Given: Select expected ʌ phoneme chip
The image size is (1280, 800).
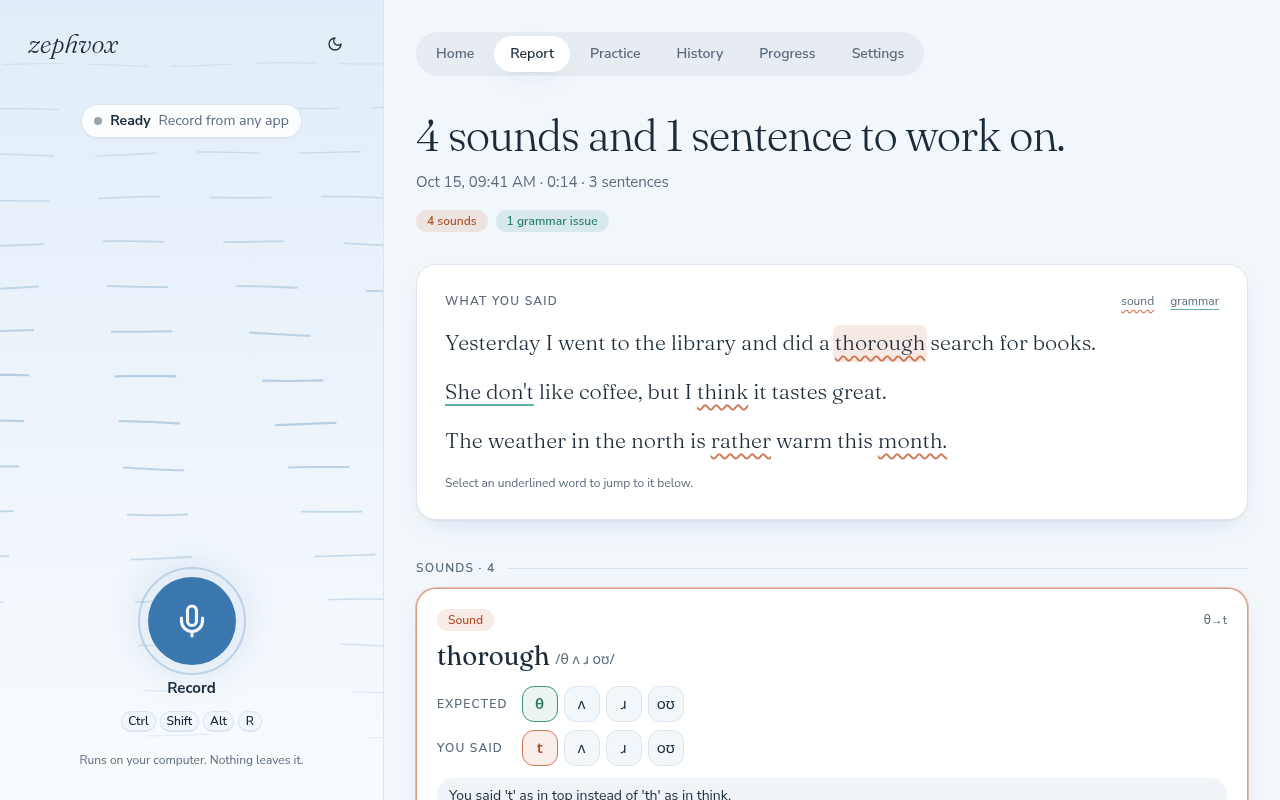Looking at the screenshot, I should point(582,704).
